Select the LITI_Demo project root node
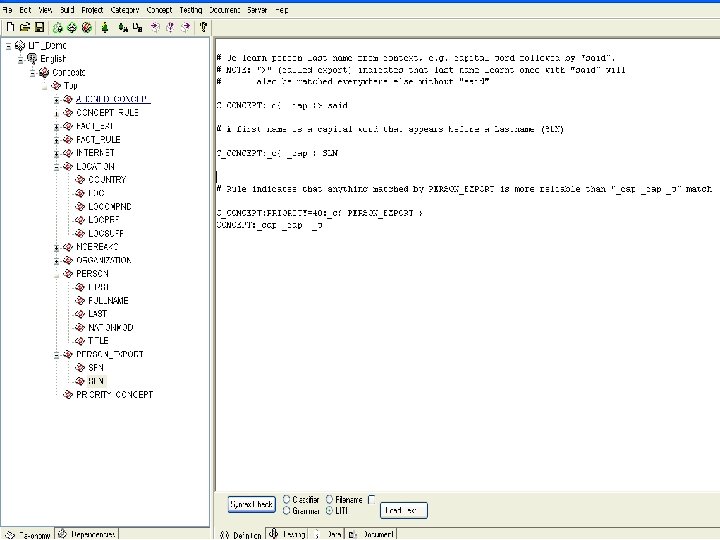Viewport: 720px width, 540px height. pos(47,45)
